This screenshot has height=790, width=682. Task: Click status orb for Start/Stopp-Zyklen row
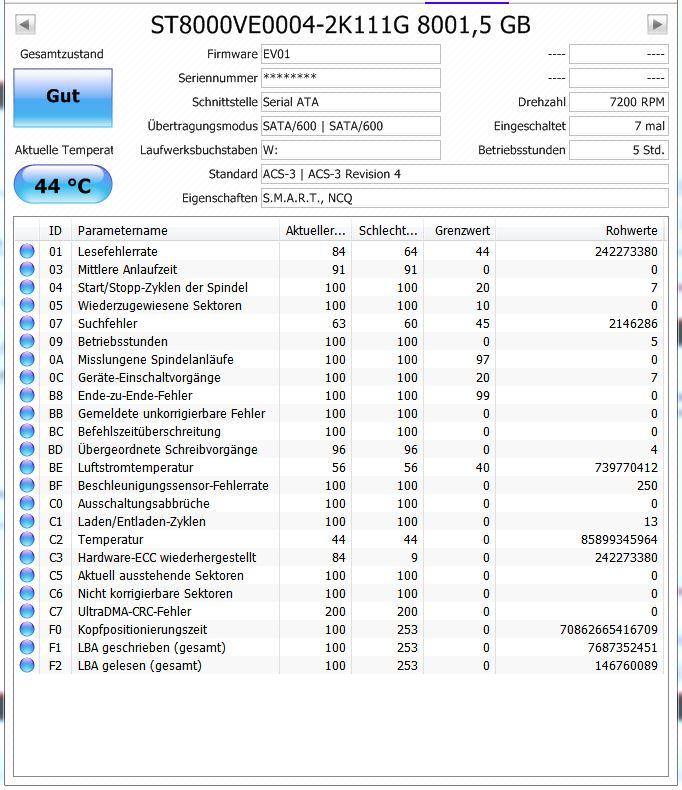click(x=27, y=287)
